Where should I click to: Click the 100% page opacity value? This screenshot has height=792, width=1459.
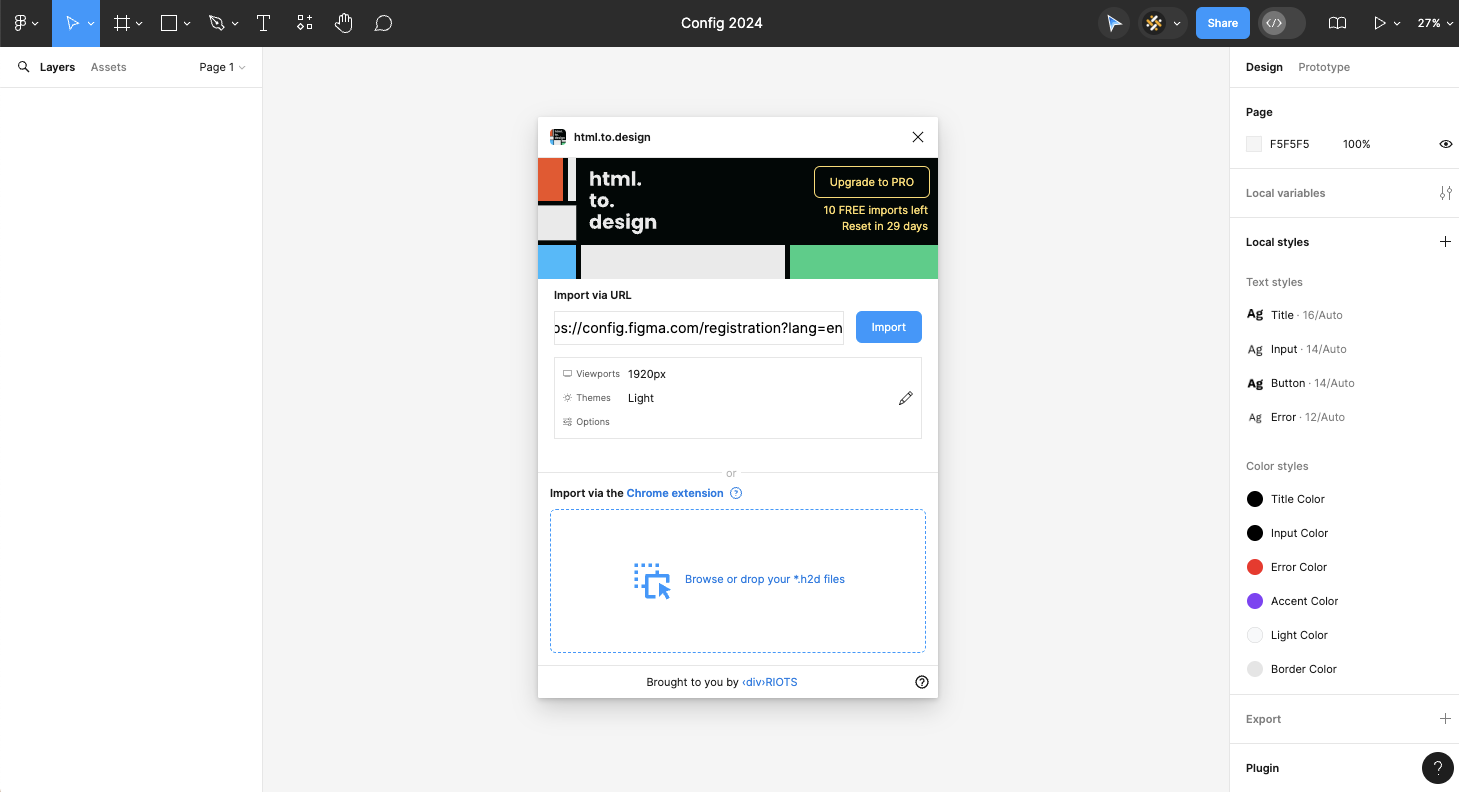1356,144
